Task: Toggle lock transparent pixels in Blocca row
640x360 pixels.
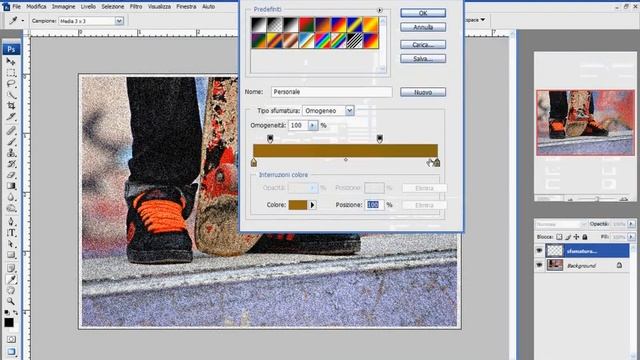Action: pyautogui.click(x=559, y=237)
